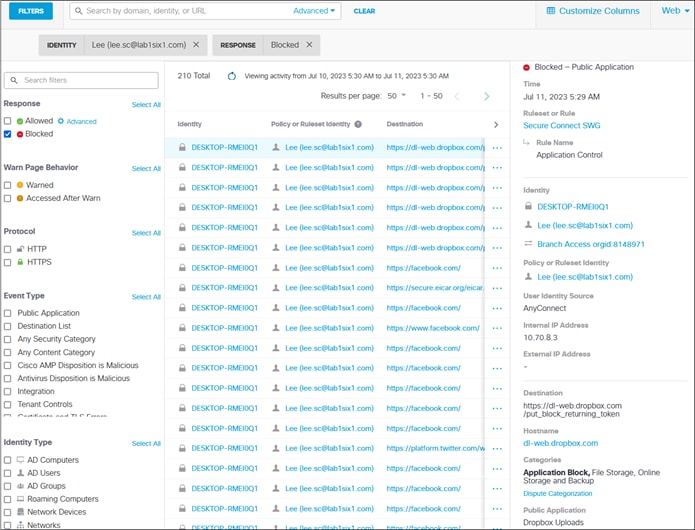Select All under Warn Page Behavior
This screenshot has height=530, width=695.
[146, 169]
